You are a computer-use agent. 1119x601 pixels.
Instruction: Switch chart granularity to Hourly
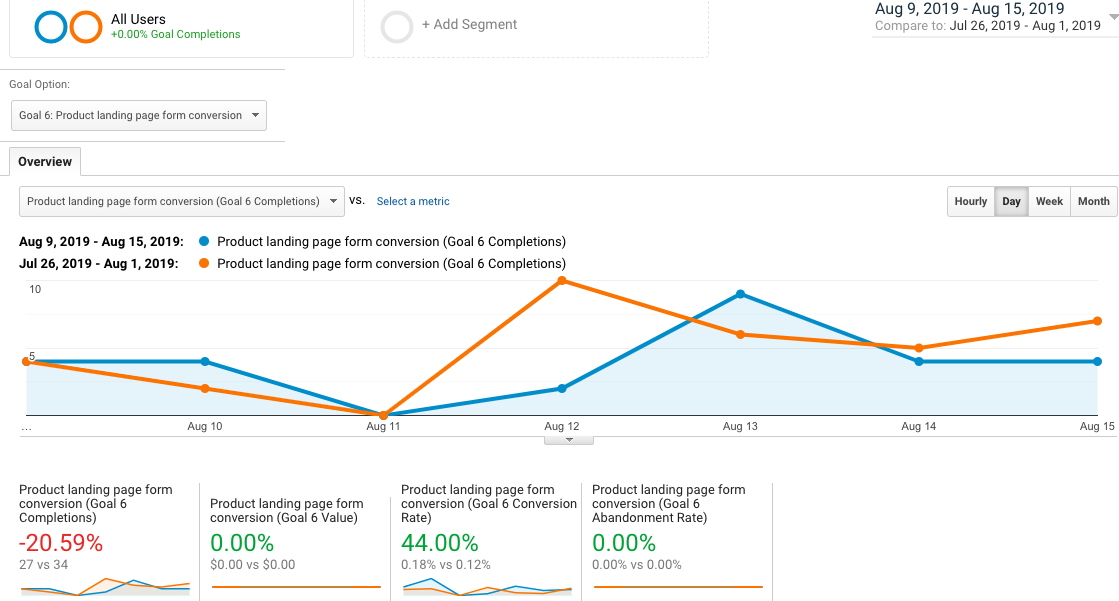pos(970,201)
